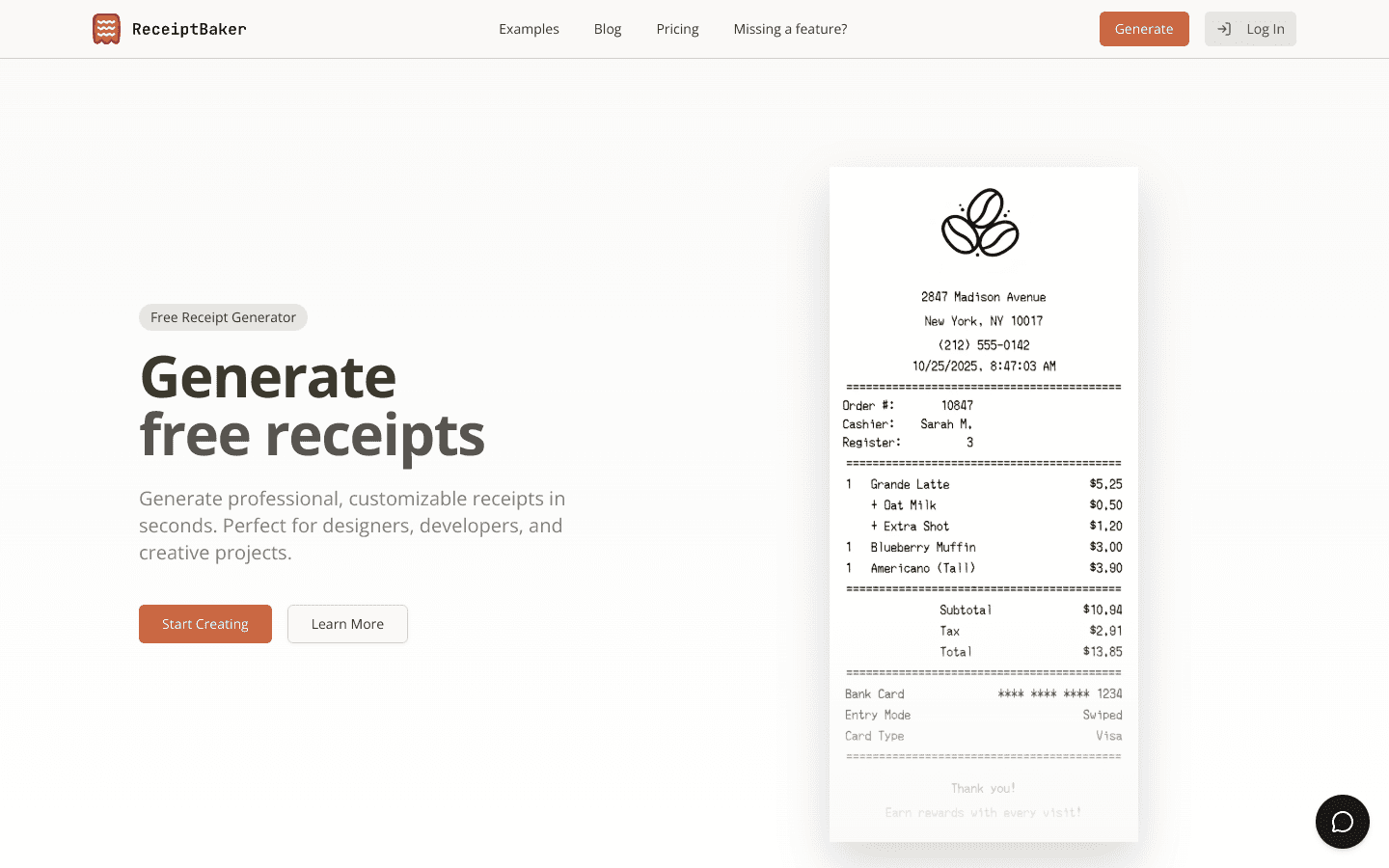Click the coffee beans receipt logo

coord(981,223)
